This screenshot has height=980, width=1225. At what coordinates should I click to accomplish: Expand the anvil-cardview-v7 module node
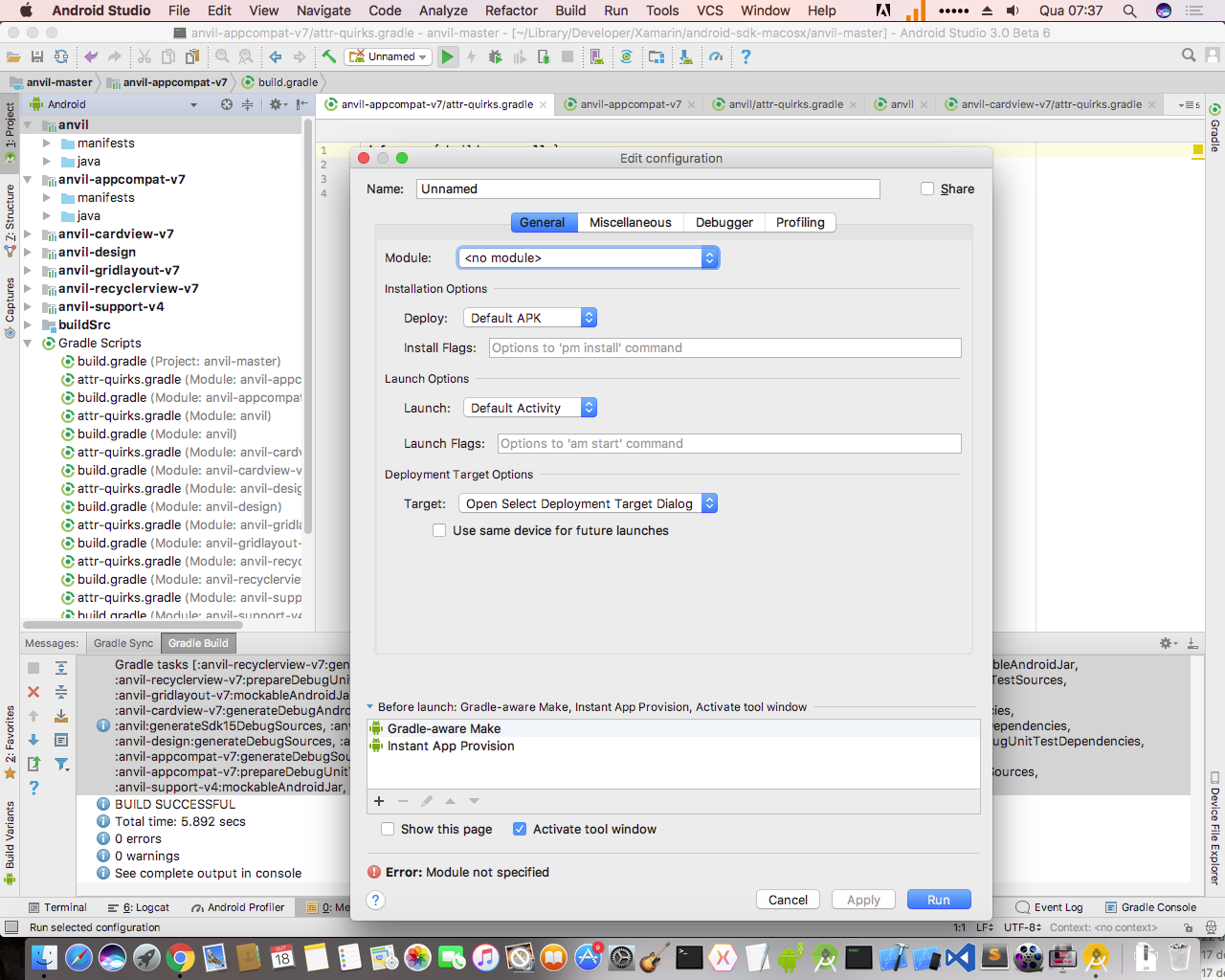click(x=28, y=234)
